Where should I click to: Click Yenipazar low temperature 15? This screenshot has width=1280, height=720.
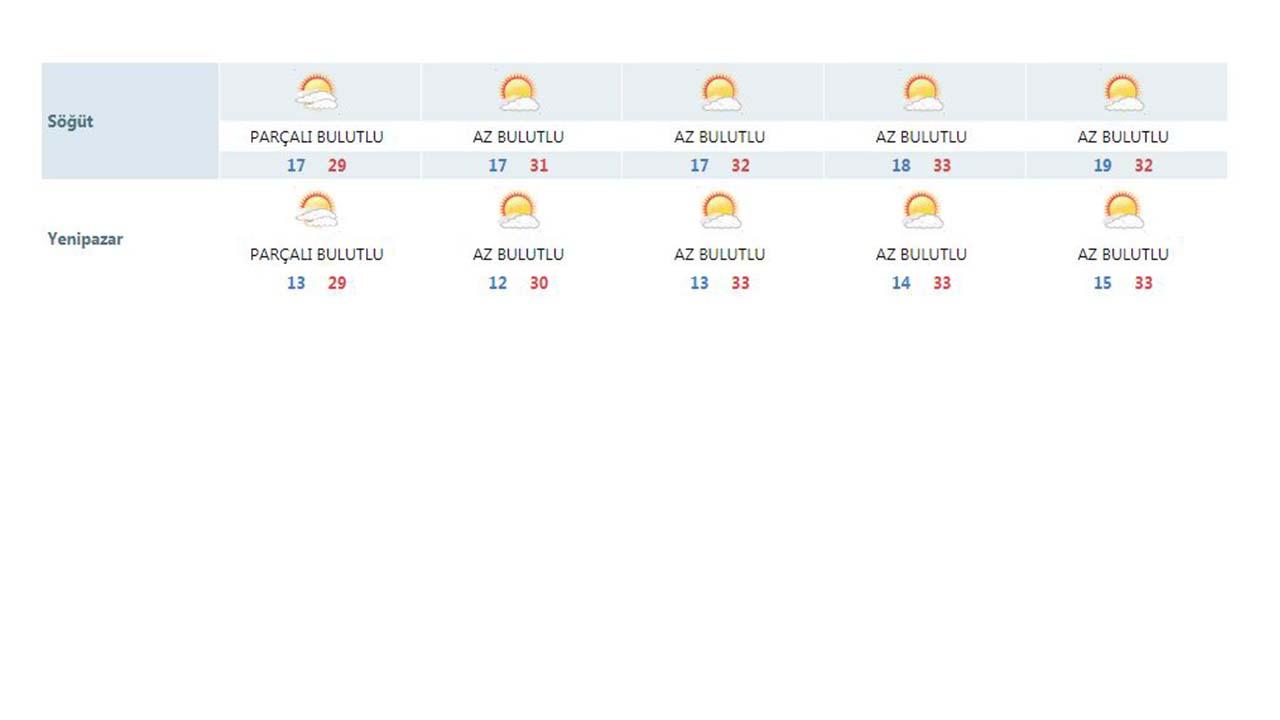pos(1102,284)
